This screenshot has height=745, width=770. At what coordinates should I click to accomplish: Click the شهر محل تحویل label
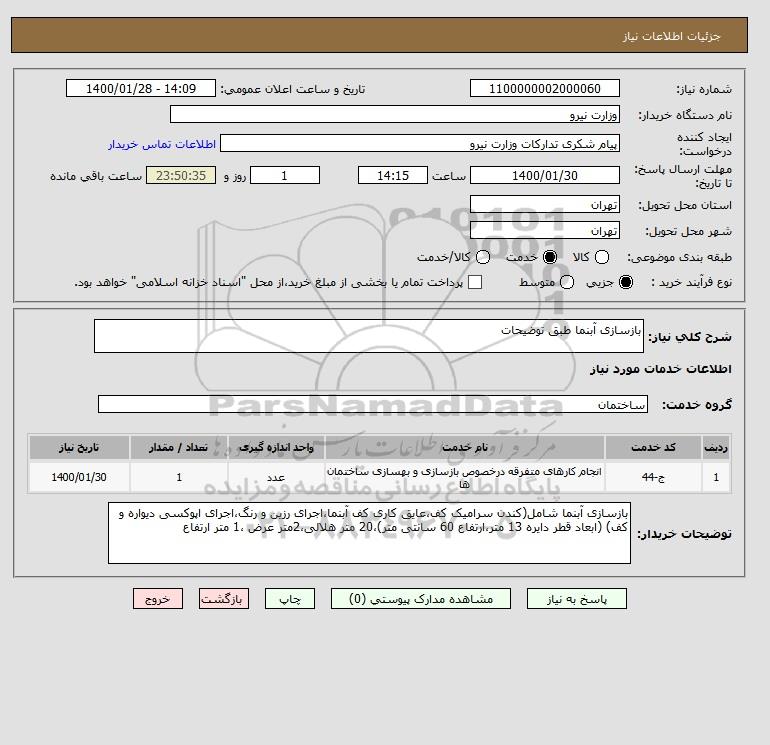point(688,231)
